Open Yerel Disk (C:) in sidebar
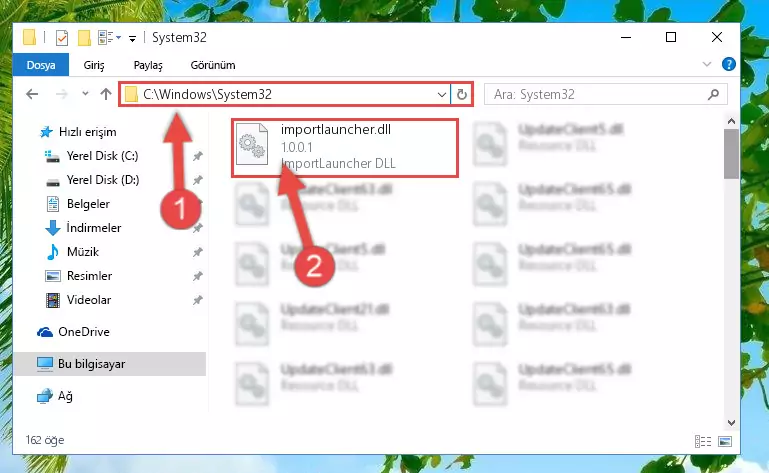Screen dimensions: 769x473 pos(102,156)
